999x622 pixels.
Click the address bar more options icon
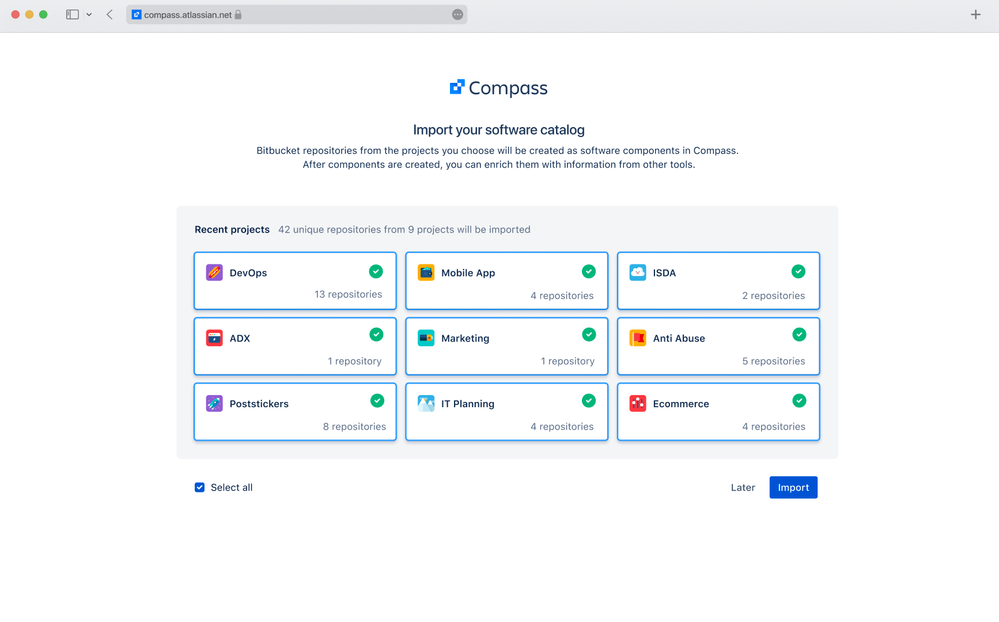click(457, 15)
